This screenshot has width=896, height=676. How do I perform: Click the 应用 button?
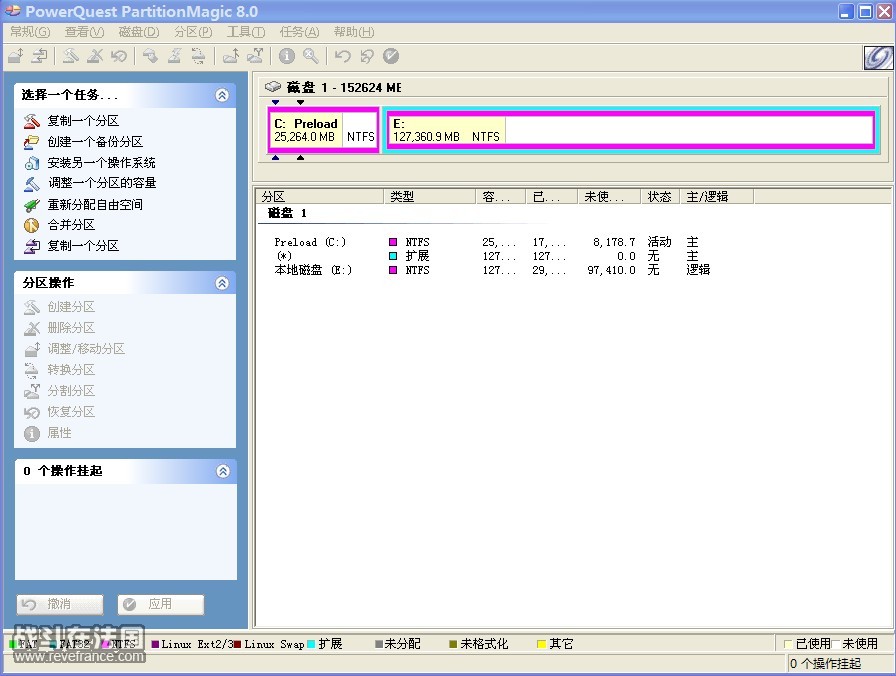[161, 604]
